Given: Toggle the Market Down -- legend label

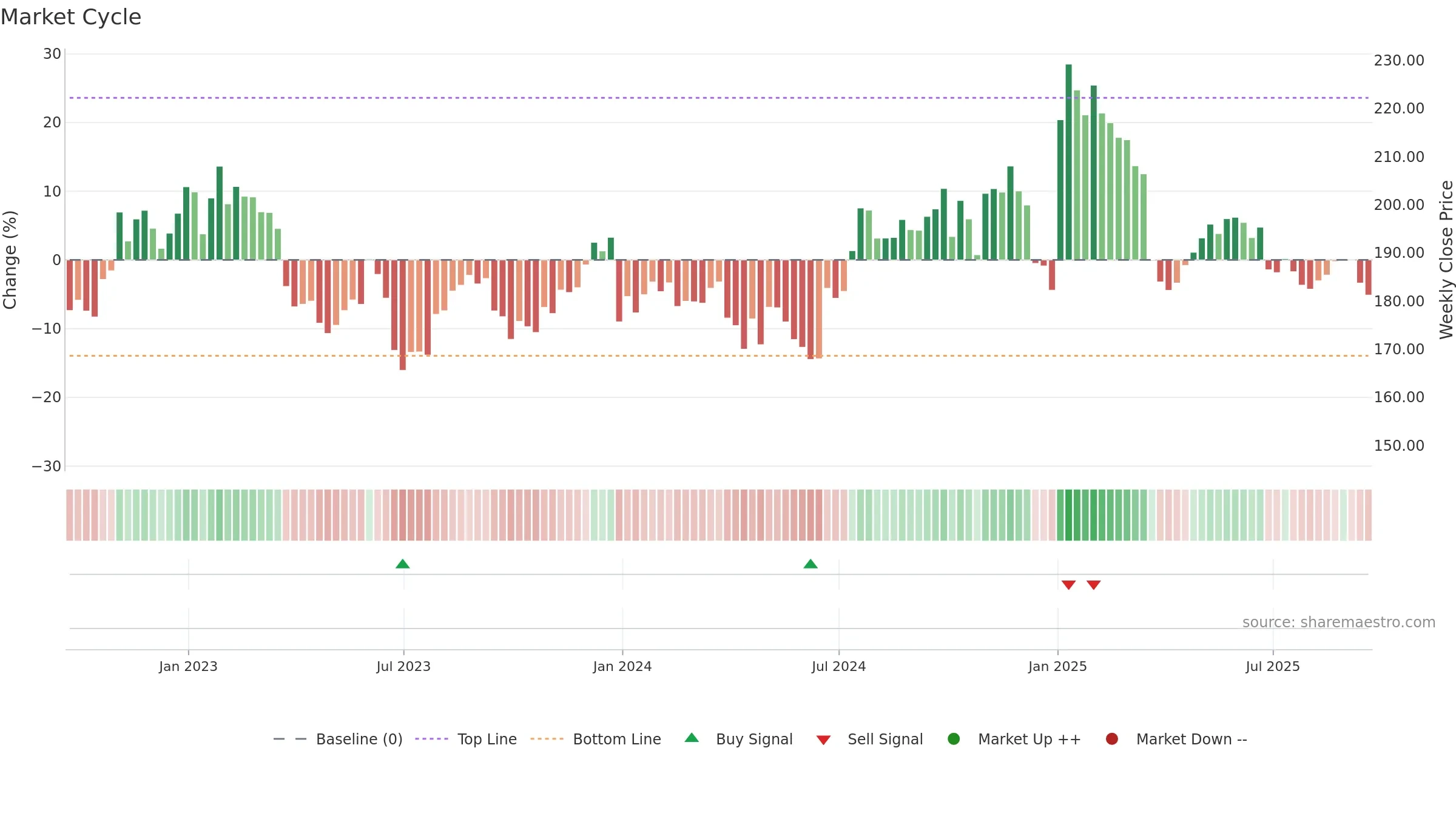Looking at the screenshot, I should click(1191, 739).
